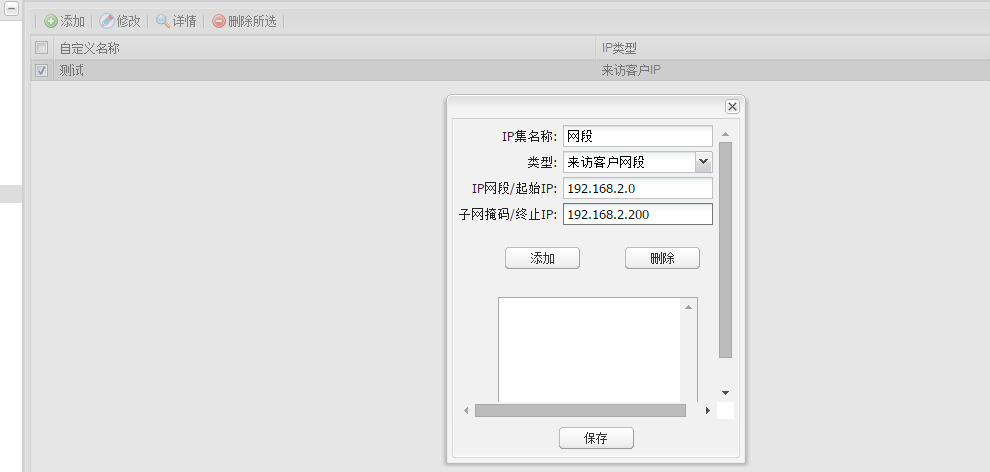The width and height of the screenshot is (990, 472).
Task: Click the dialog's vertical scrollbar thumb
Action: point(726,250)
